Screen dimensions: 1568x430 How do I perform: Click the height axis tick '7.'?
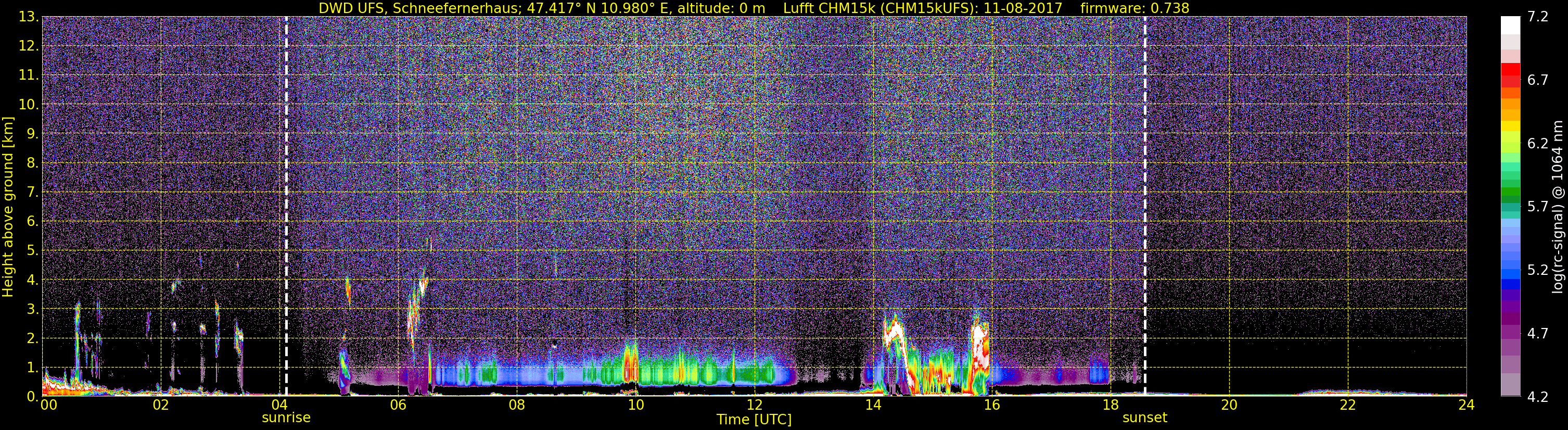32,193
